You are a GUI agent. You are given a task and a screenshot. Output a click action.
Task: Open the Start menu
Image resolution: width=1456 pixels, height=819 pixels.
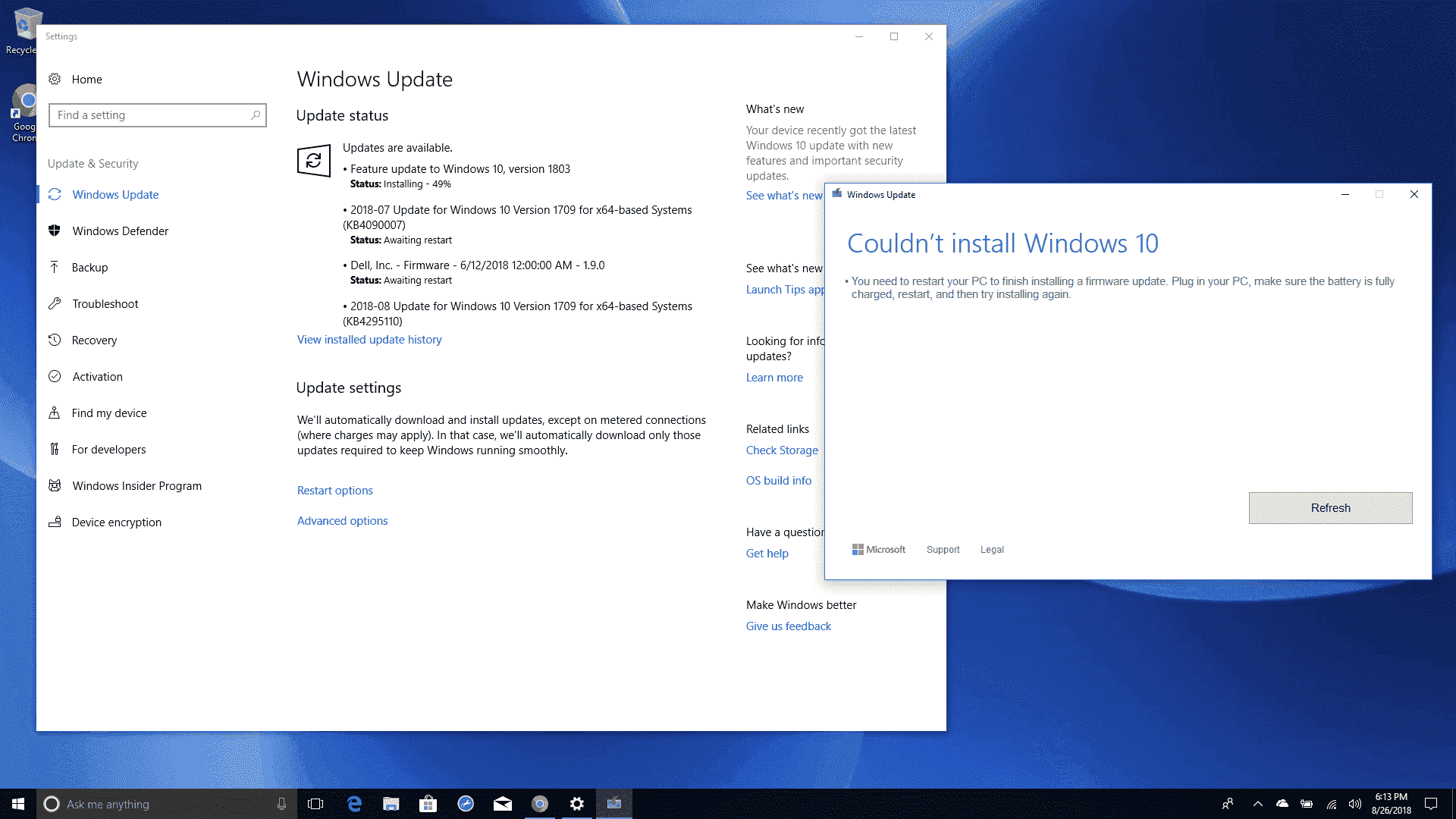pos(18,804)
